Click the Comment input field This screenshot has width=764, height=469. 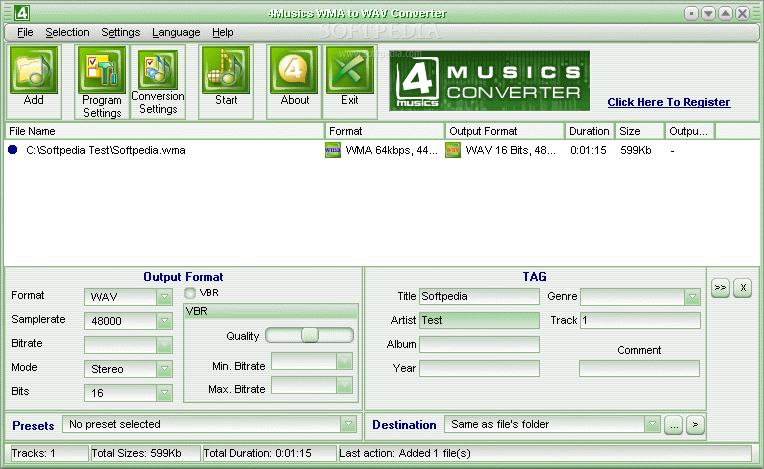[x=639, y=368]
